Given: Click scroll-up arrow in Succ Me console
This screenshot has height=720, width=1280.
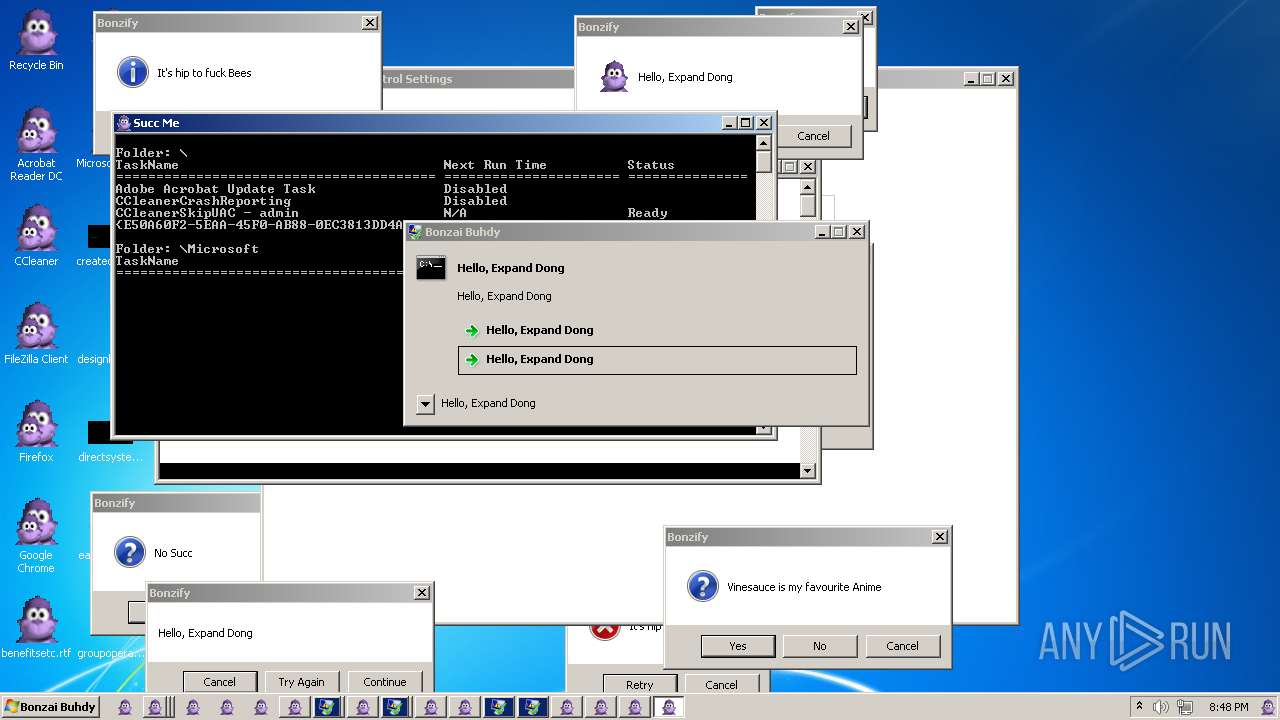Looking at the screenshot, I should [764, 143].
